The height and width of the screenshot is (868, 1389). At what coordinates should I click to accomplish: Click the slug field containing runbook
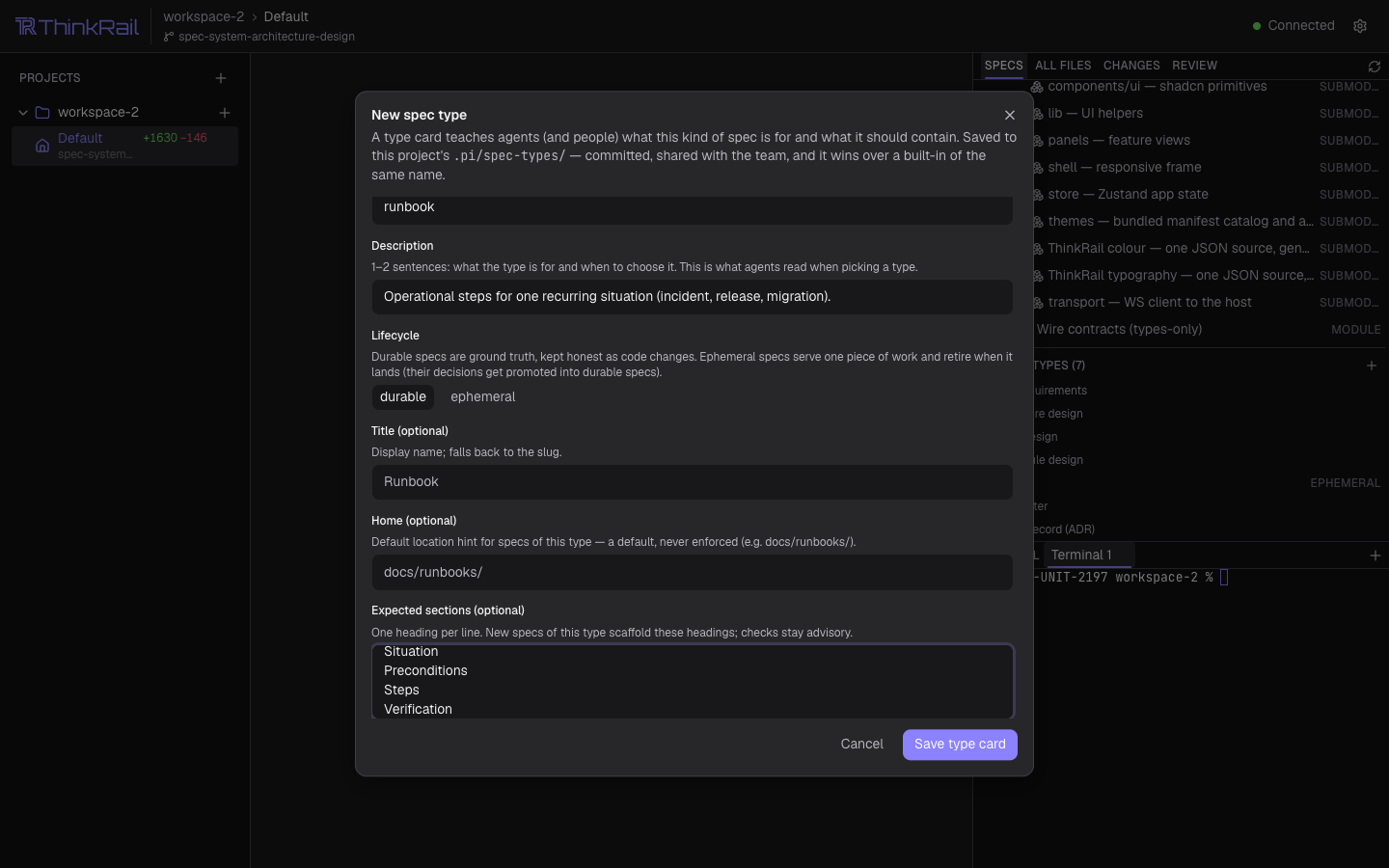(693, 210)
